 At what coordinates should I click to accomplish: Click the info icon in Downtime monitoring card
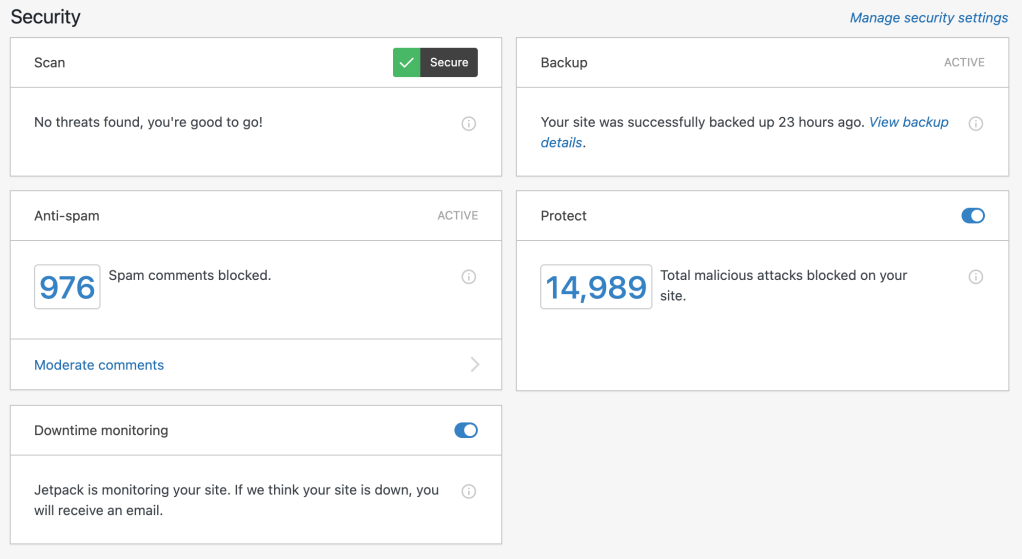pyautogui.click(x=468, y=492)
